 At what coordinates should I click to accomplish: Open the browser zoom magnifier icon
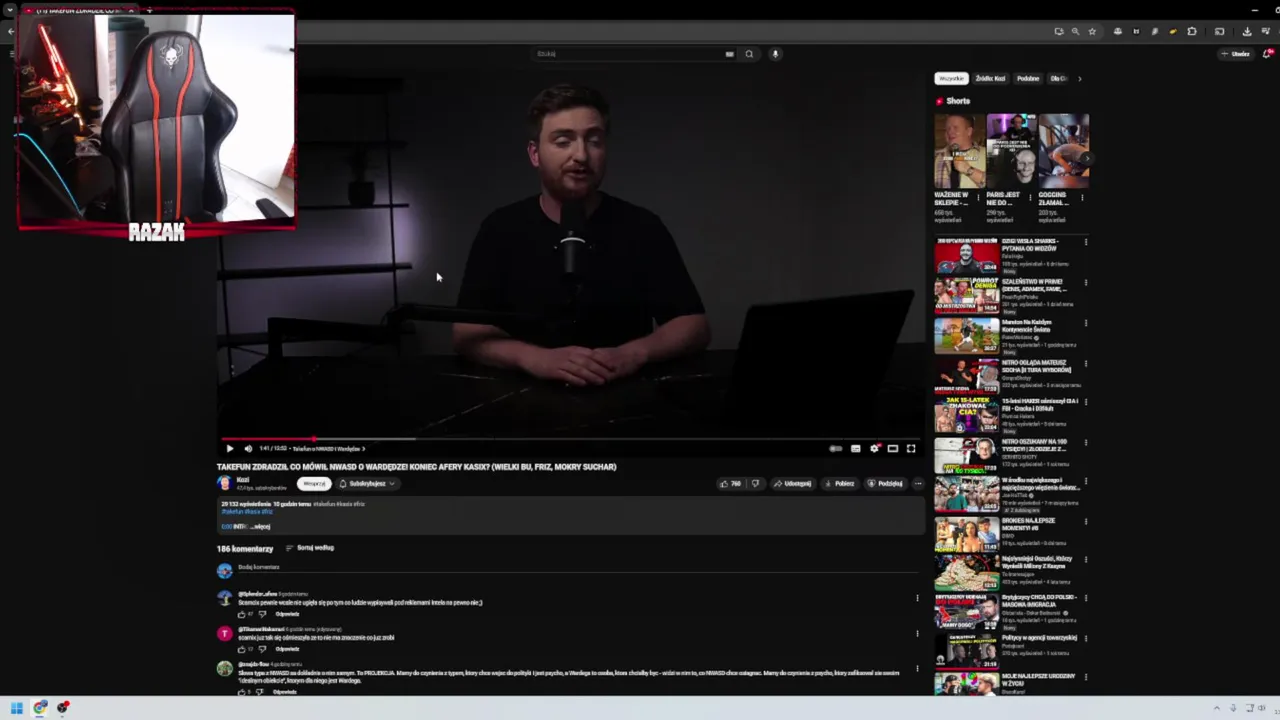1075,31
